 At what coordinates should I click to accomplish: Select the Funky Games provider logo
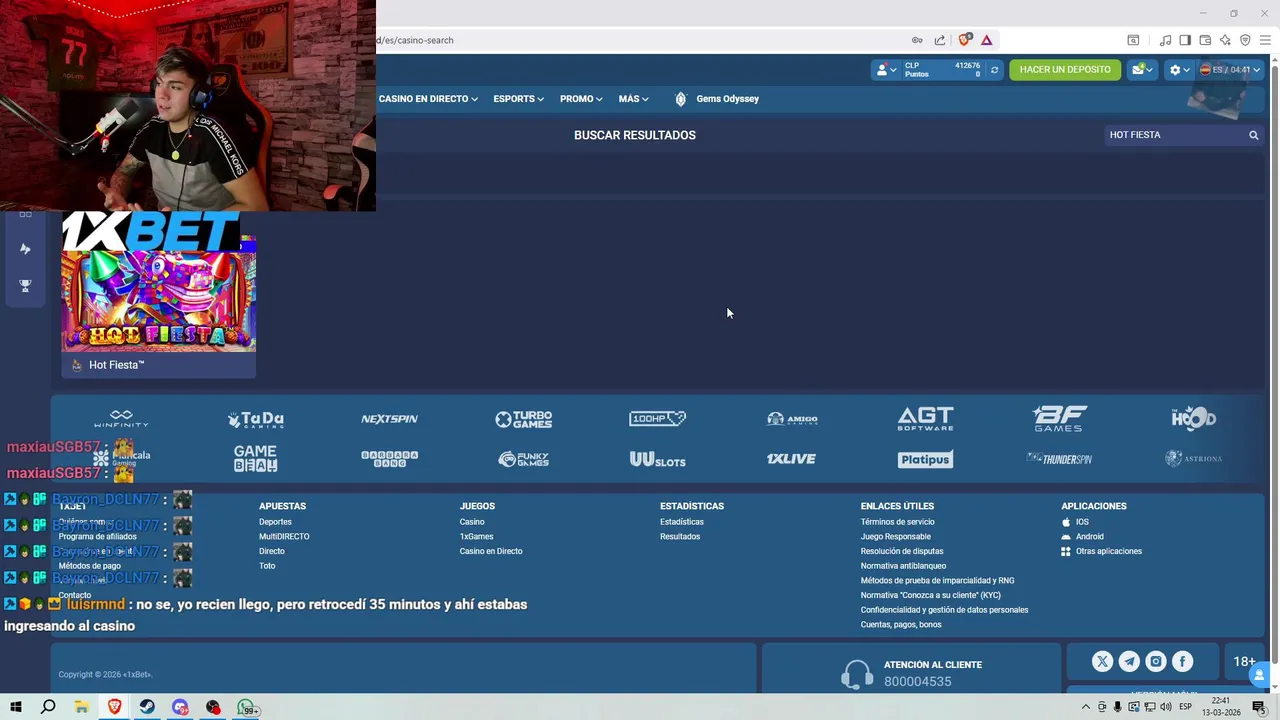pyautogui.click(x=524, y=459)
